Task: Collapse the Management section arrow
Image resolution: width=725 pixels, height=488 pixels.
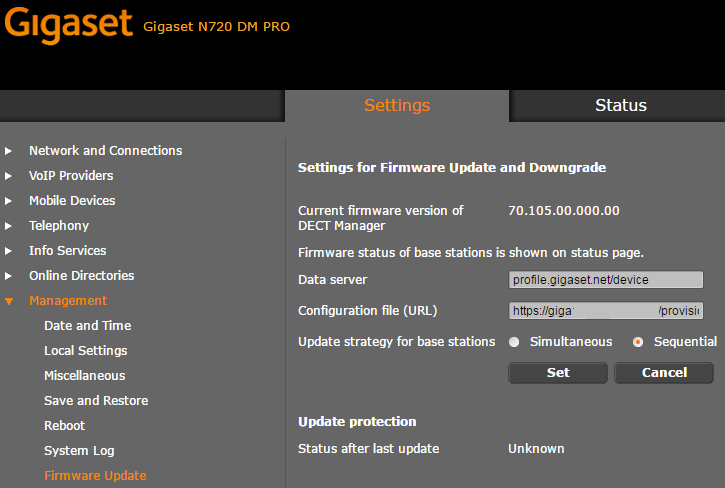Action: (9, 301)
